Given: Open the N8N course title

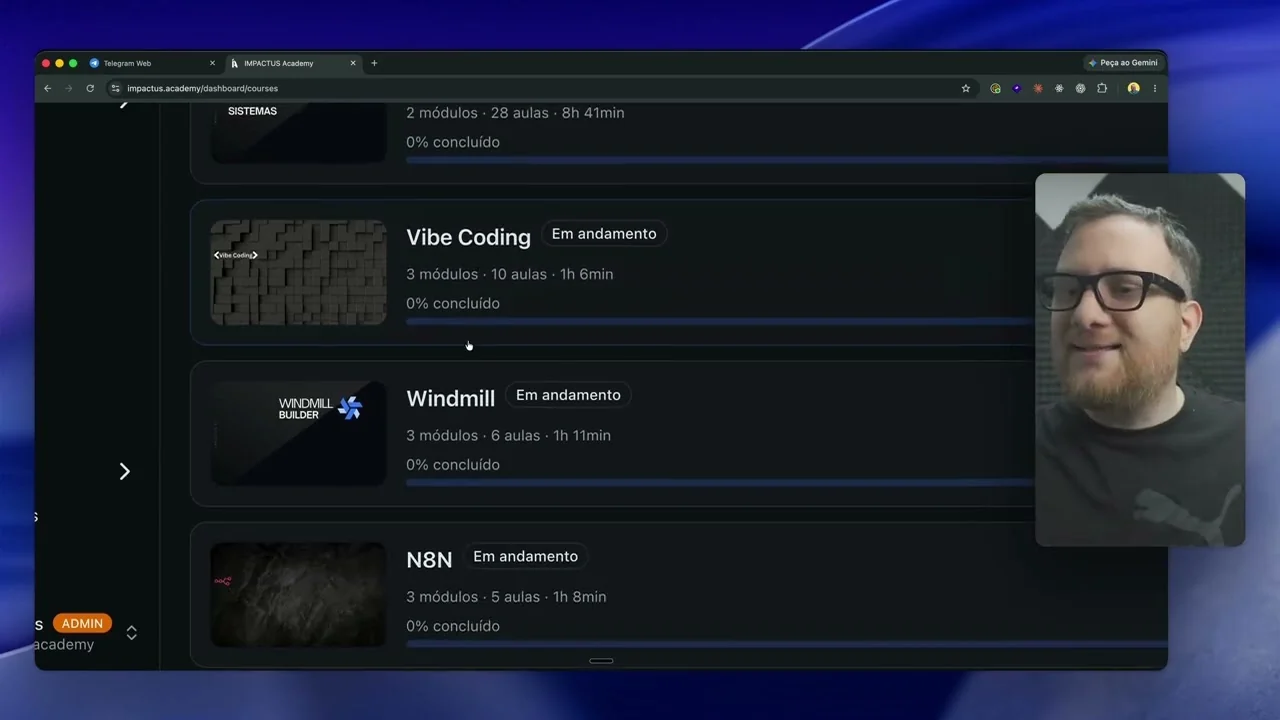Looking at the screenshot, I should 429,560.
